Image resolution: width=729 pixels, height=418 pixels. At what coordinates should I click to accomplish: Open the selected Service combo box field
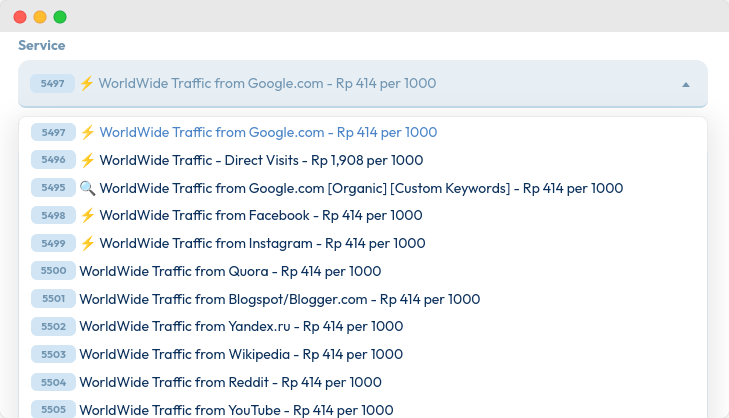[363, 84]
